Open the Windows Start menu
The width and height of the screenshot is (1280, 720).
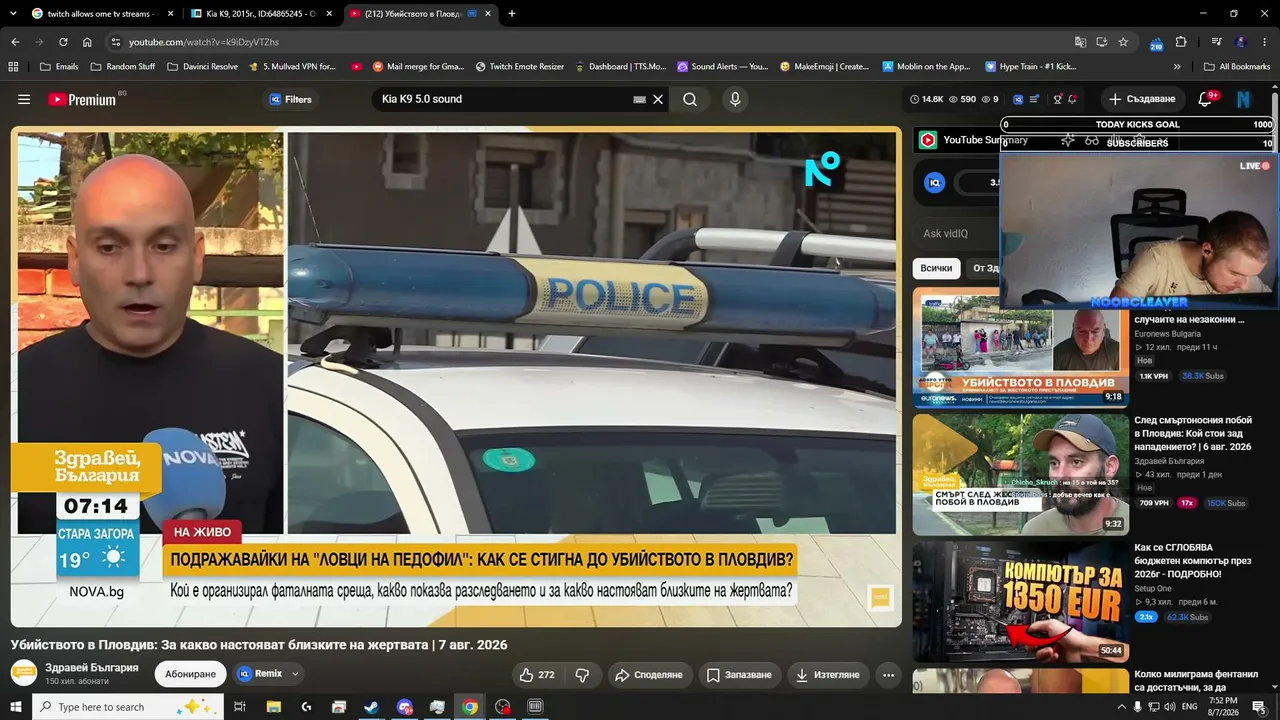tap(15, 707)
